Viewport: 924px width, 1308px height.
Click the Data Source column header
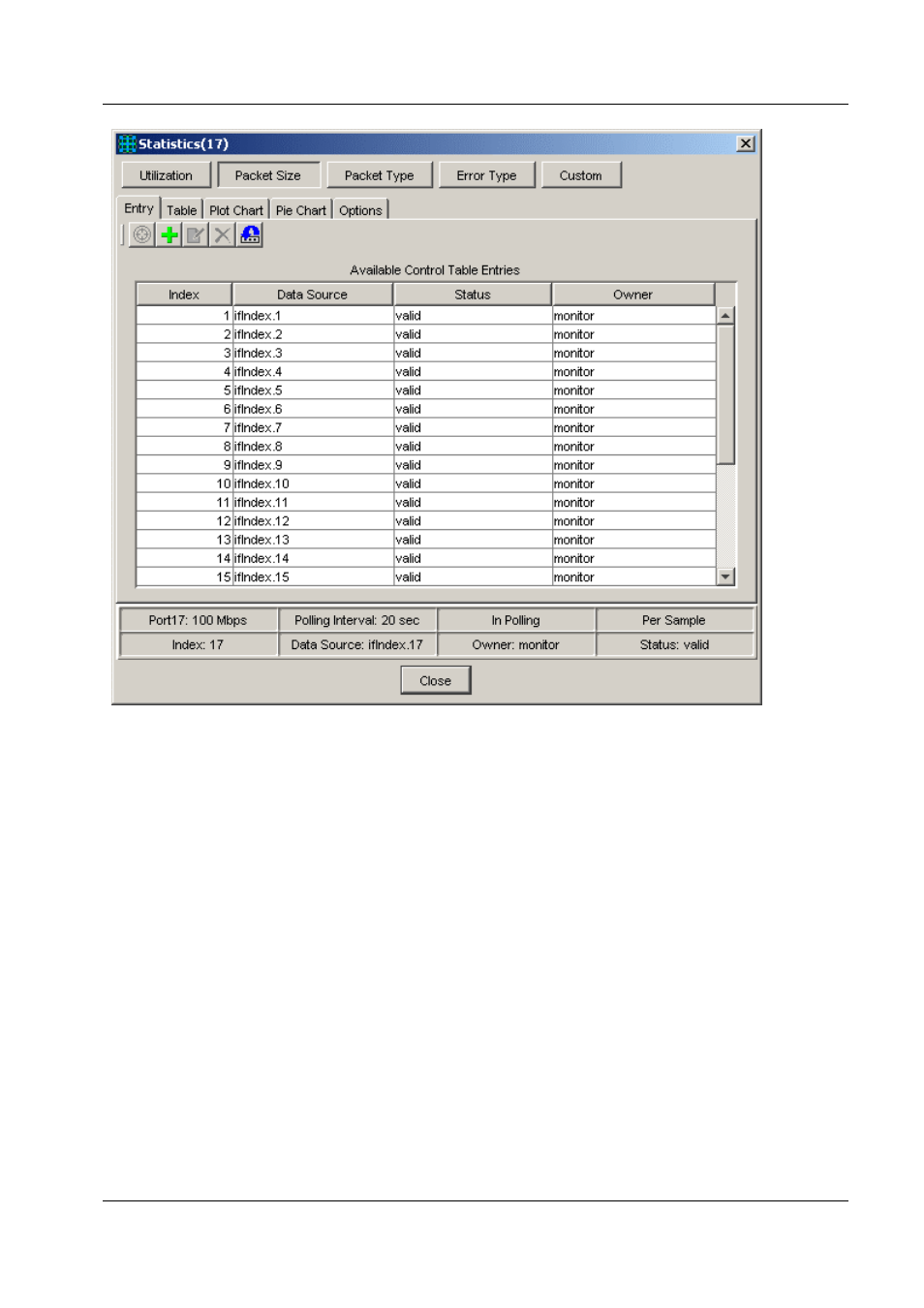pos(312,295)
